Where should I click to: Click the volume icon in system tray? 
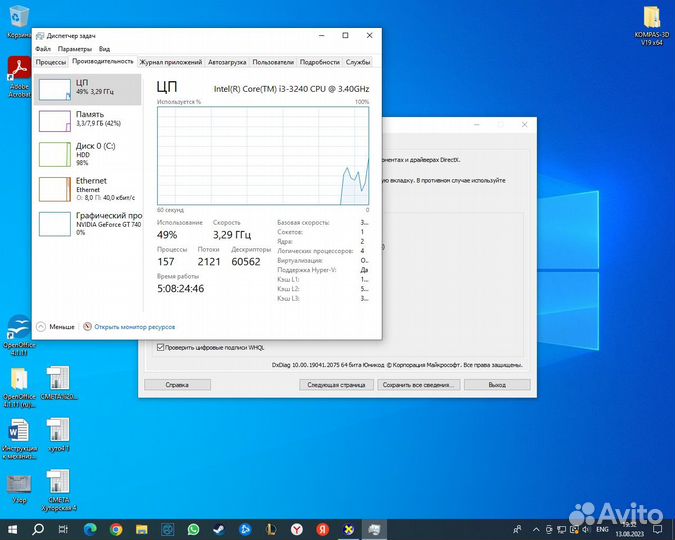[x=586, y=529]
